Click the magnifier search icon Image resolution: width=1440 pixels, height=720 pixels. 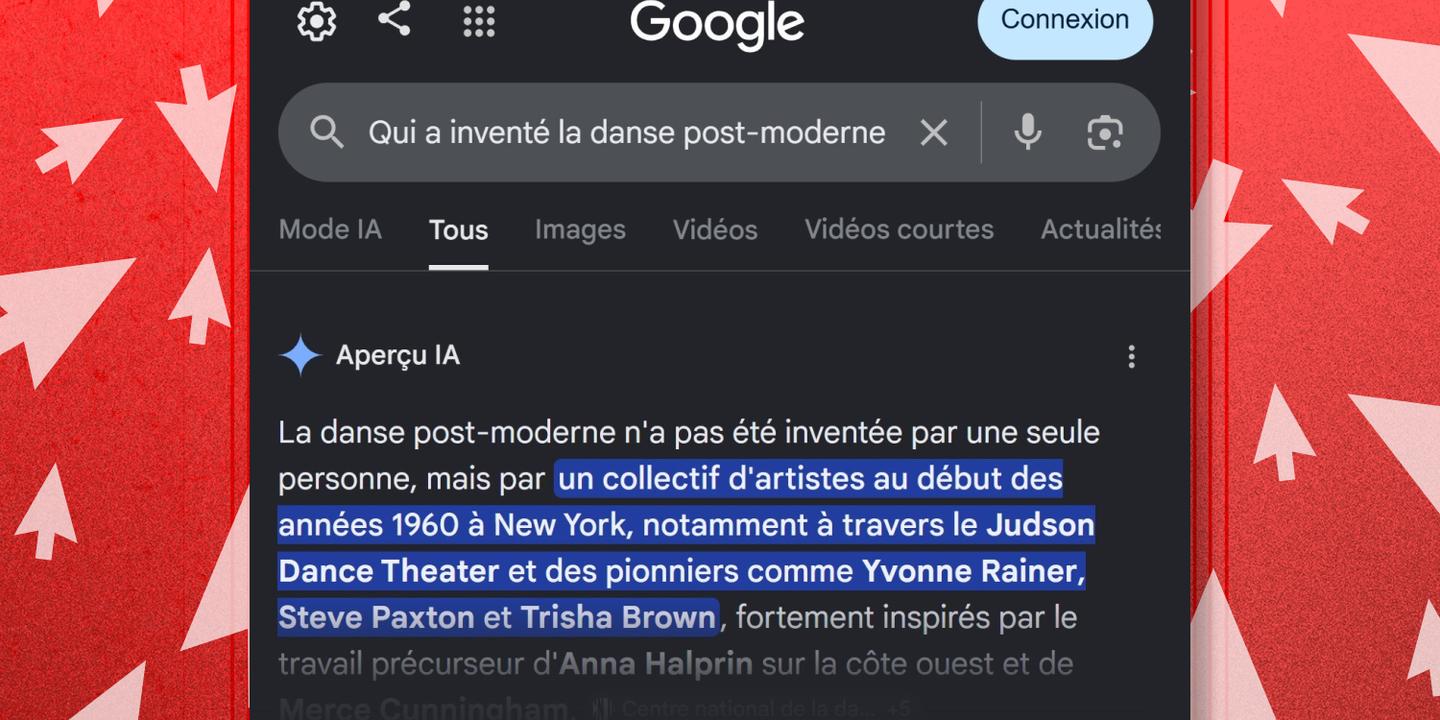(327, 132)
